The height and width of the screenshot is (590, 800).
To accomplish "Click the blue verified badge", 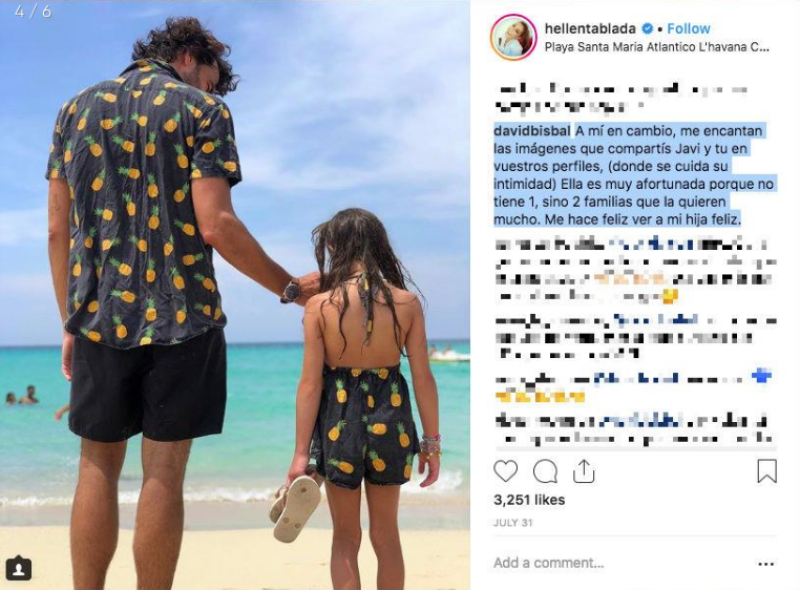I will tap(647, 29).
